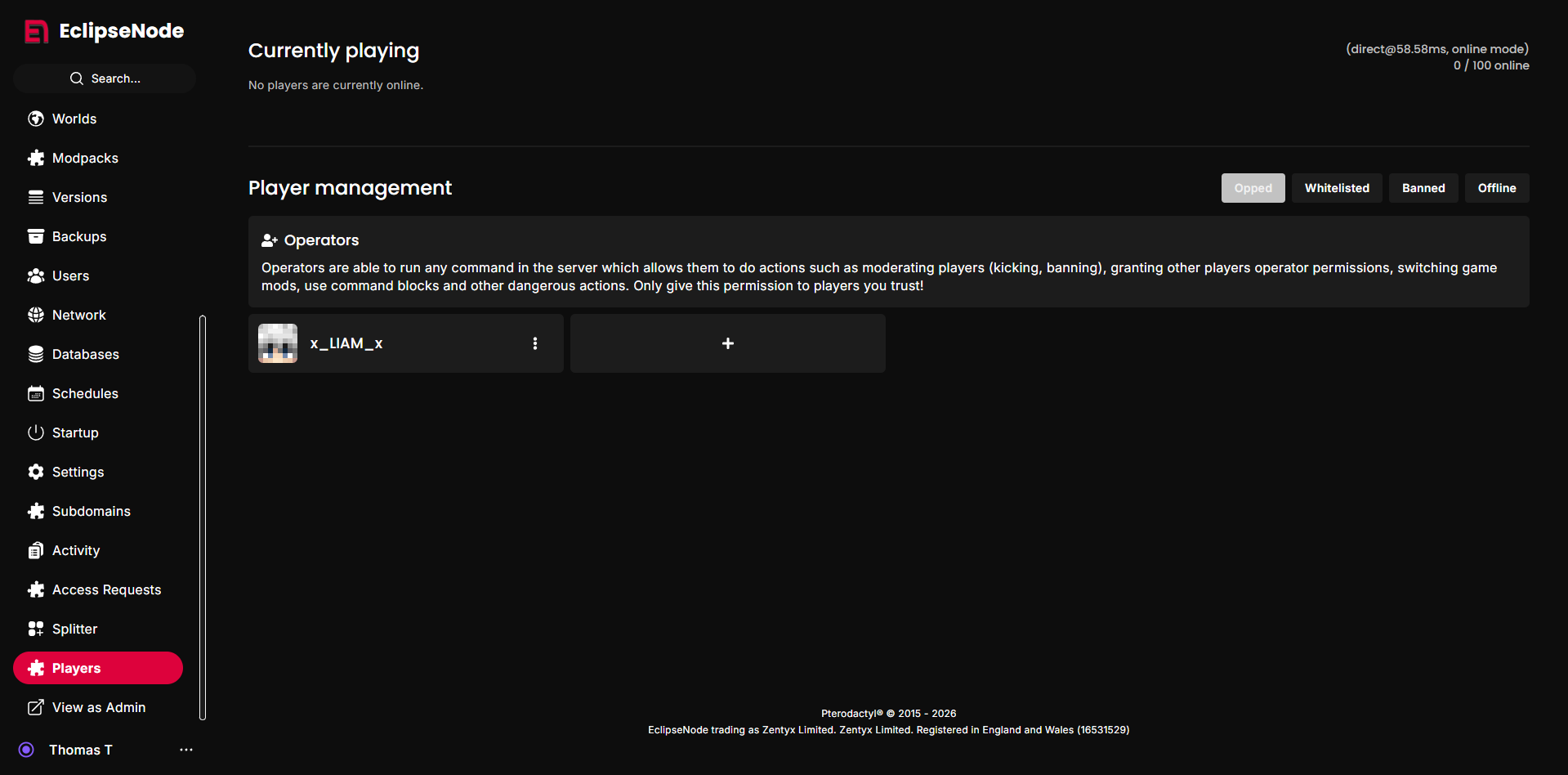Open the Worlds section
This screenshot has width=1568, height=775.
(x=73, y=119)
